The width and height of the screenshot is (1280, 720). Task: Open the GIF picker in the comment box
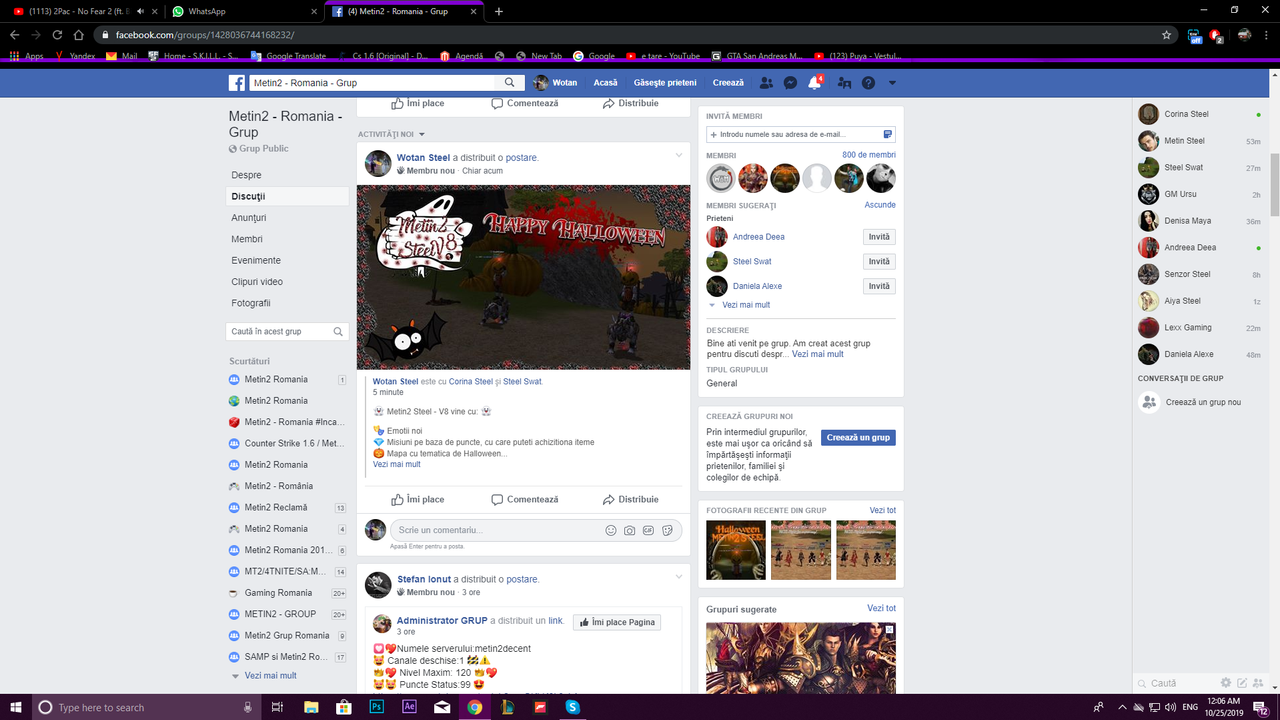point(648,530)
